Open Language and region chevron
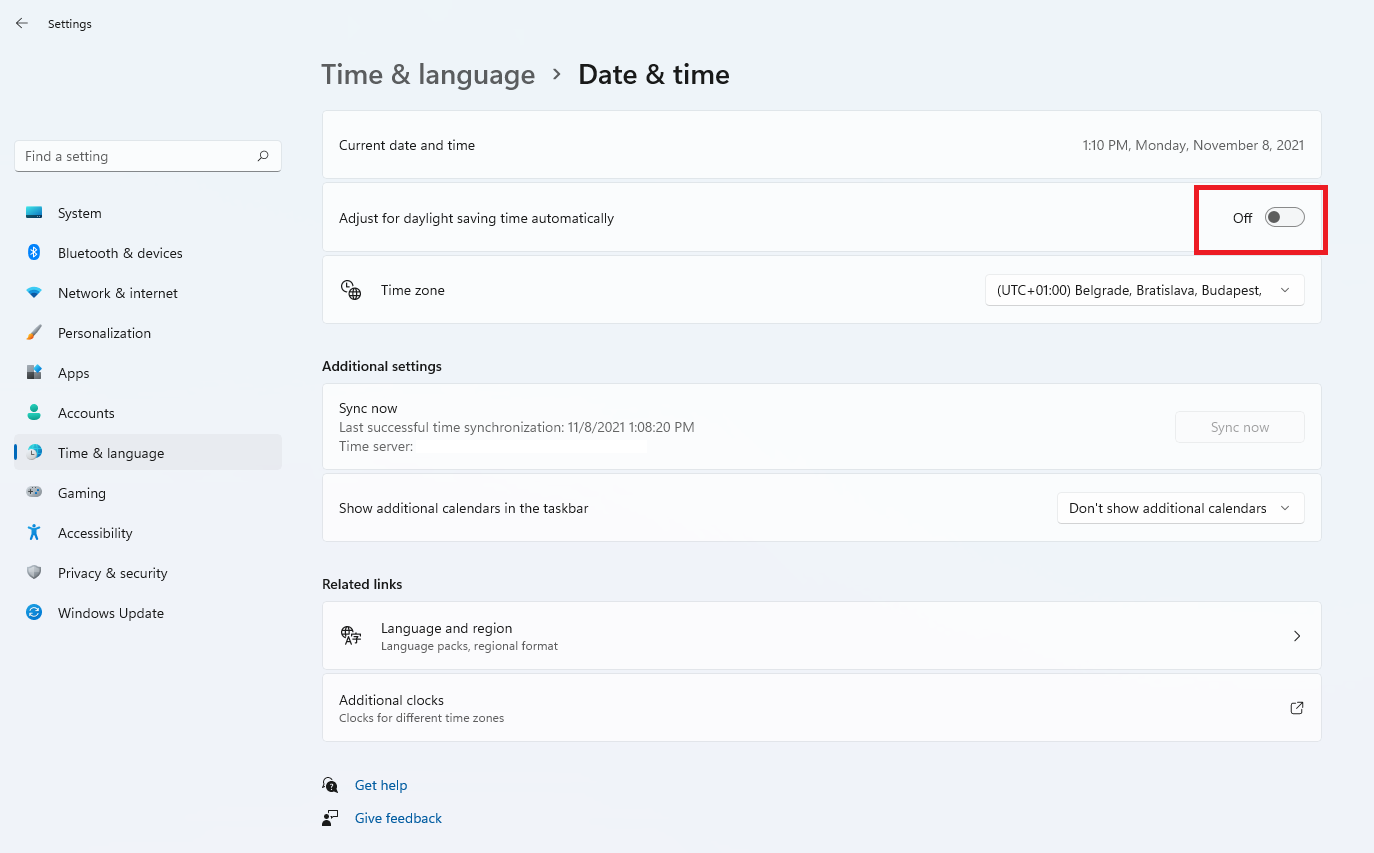 (1297, 636)
